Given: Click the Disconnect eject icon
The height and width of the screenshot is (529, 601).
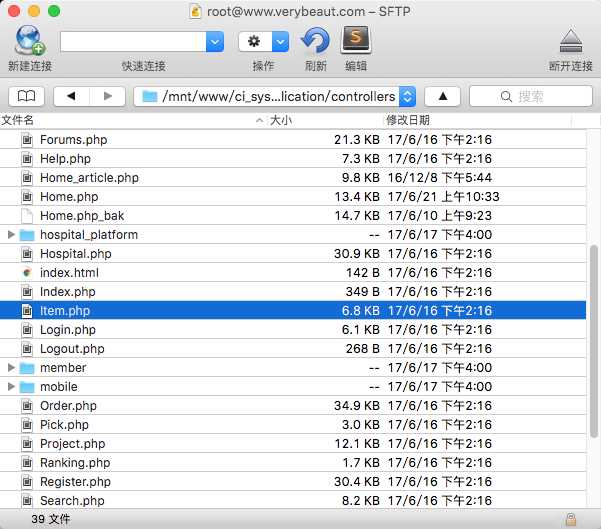Looking at the screenshot, I should click(x=571, y=41).
